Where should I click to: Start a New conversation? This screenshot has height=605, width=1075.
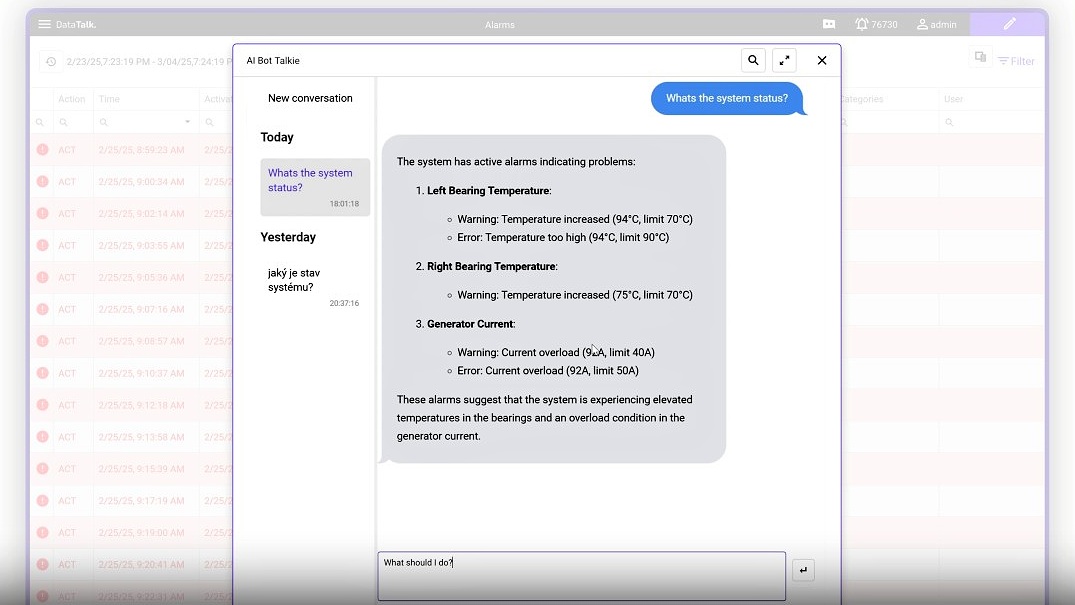[310, 97]
